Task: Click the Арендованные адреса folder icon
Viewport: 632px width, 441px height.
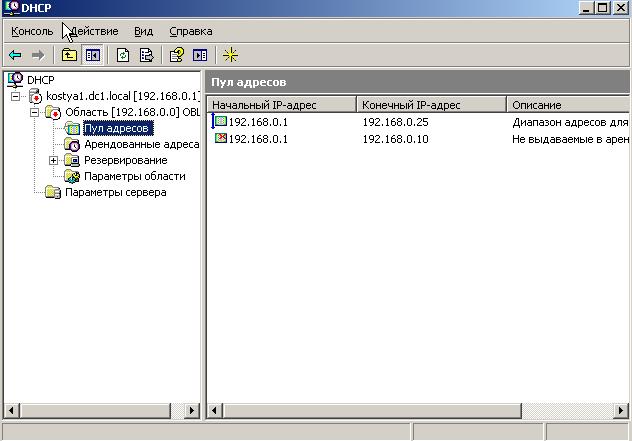Action: point(72,144)
